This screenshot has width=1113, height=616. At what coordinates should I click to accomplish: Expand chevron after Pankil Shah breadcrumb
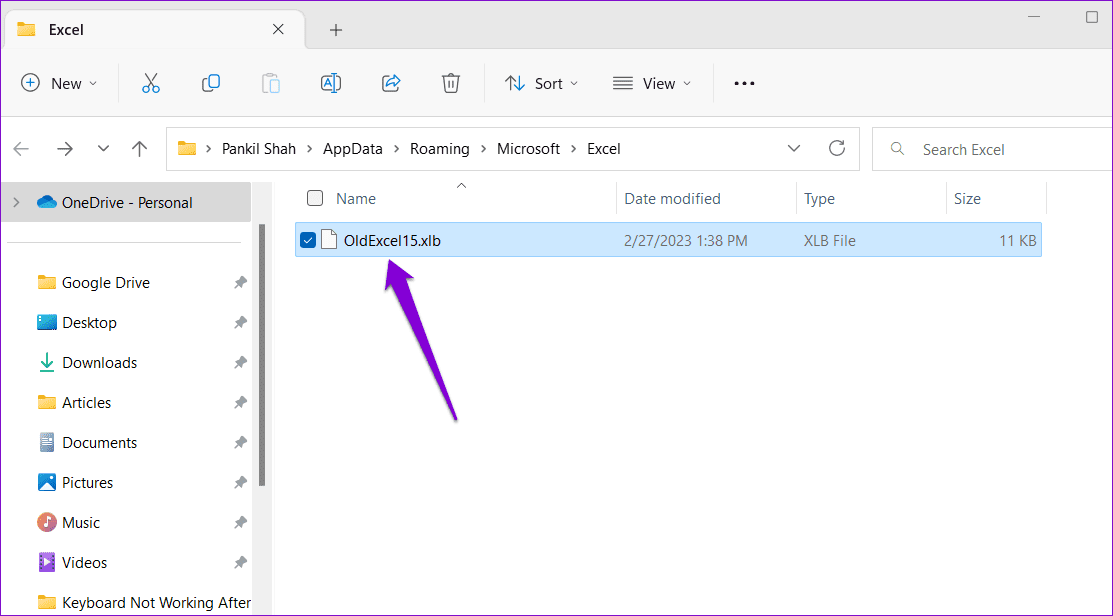[x=309, y=149]
